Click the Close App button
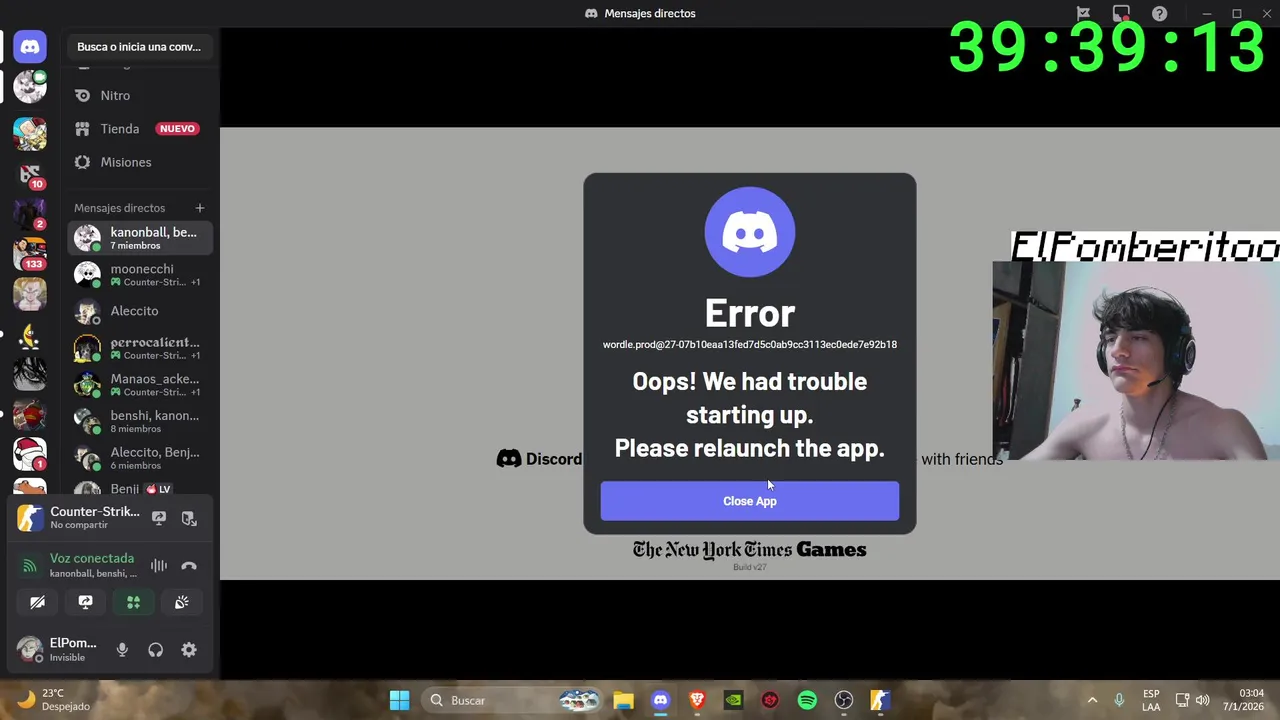The image size is (1280, 720). [749, 501]
